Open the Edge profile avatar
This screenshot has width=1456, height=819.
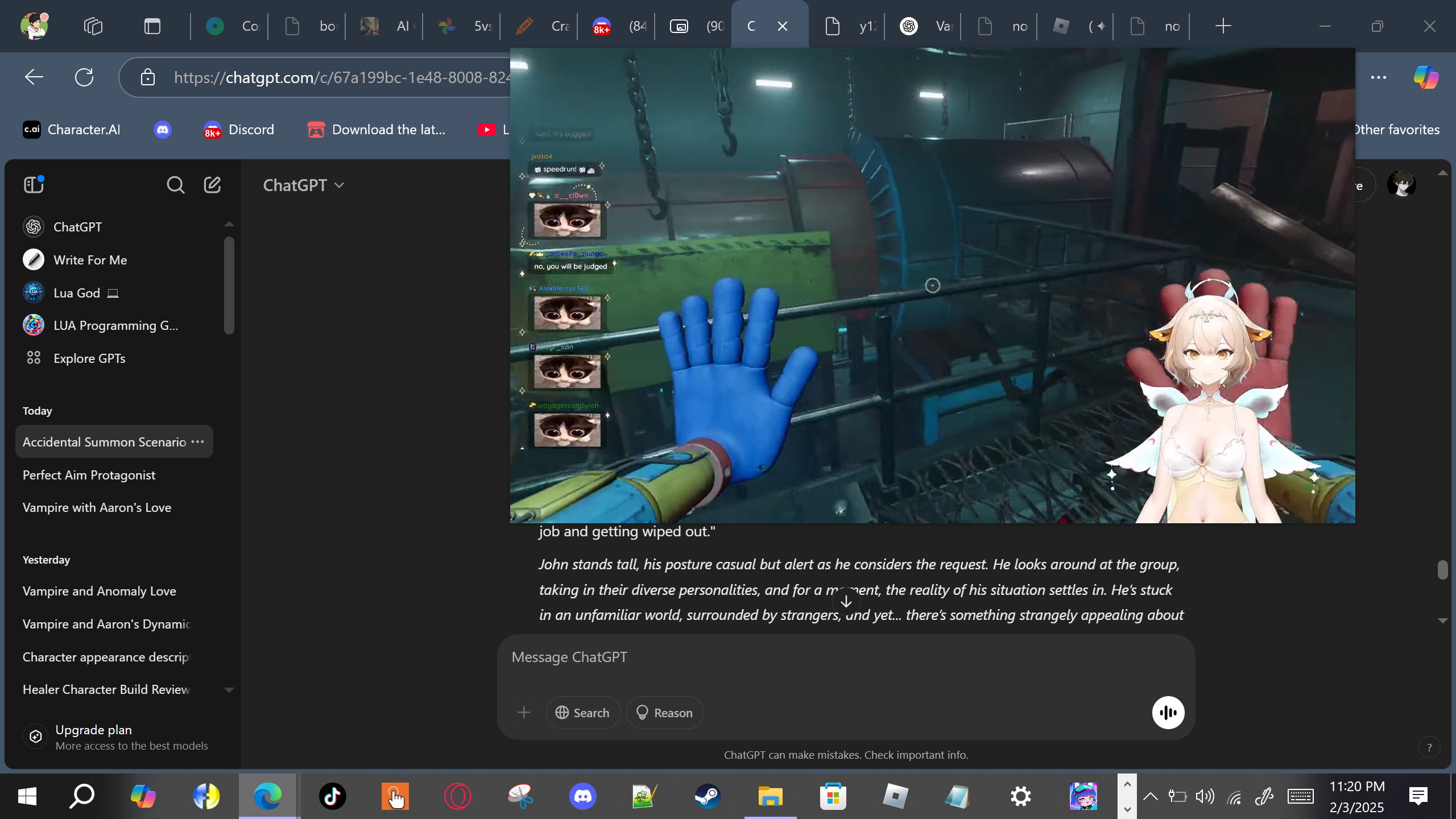(34, 26)
